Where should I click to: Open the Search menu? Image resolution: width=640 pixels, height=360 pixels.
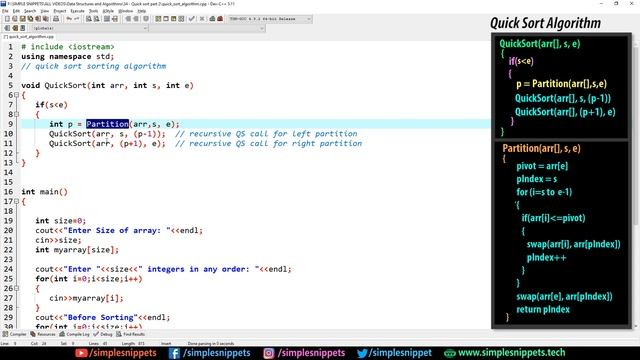coord(30,11)
